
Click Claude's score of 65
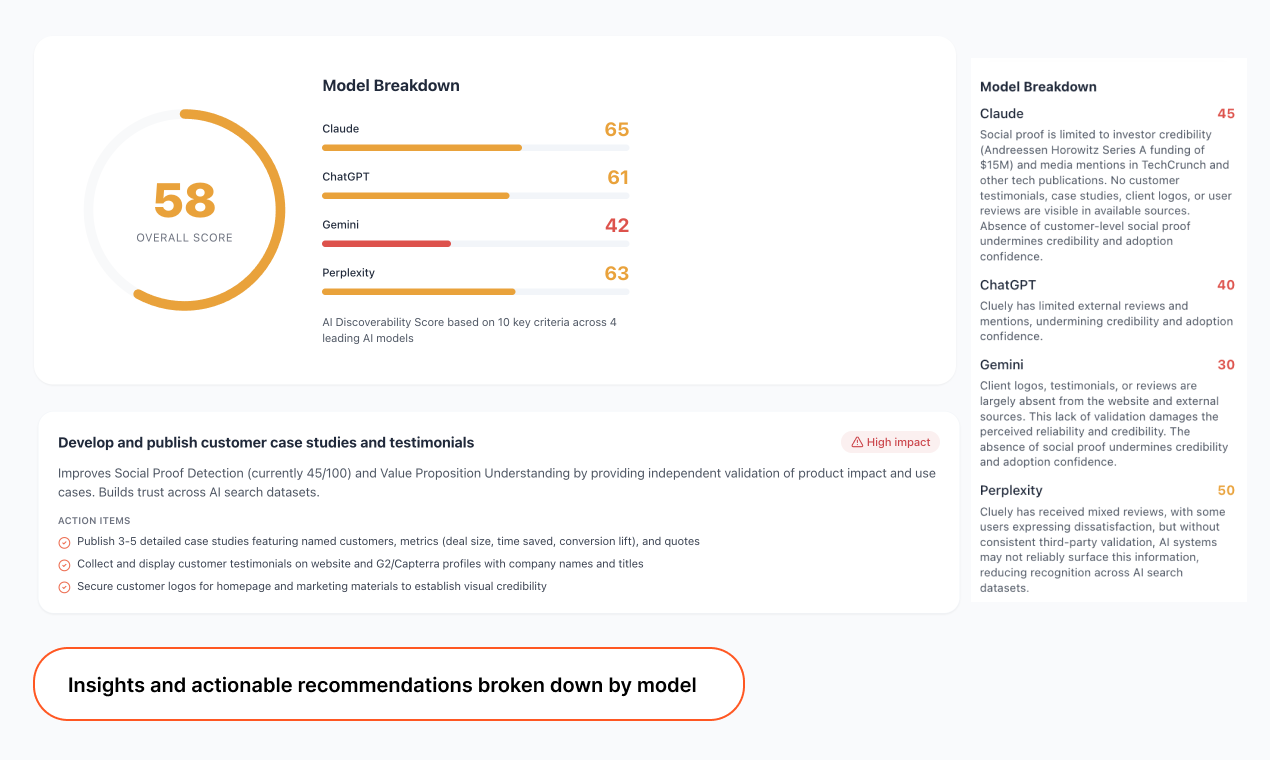pyautogui.click(x=618, y=129)
